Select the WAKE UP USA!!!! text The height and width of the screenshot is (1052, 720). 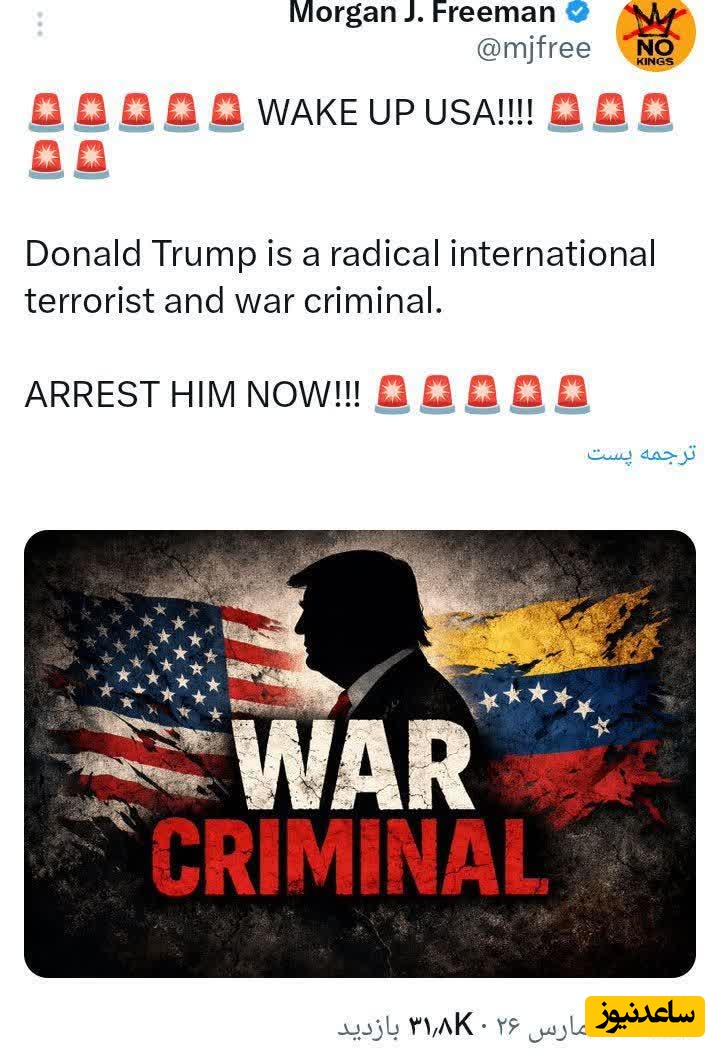[396, 112]
